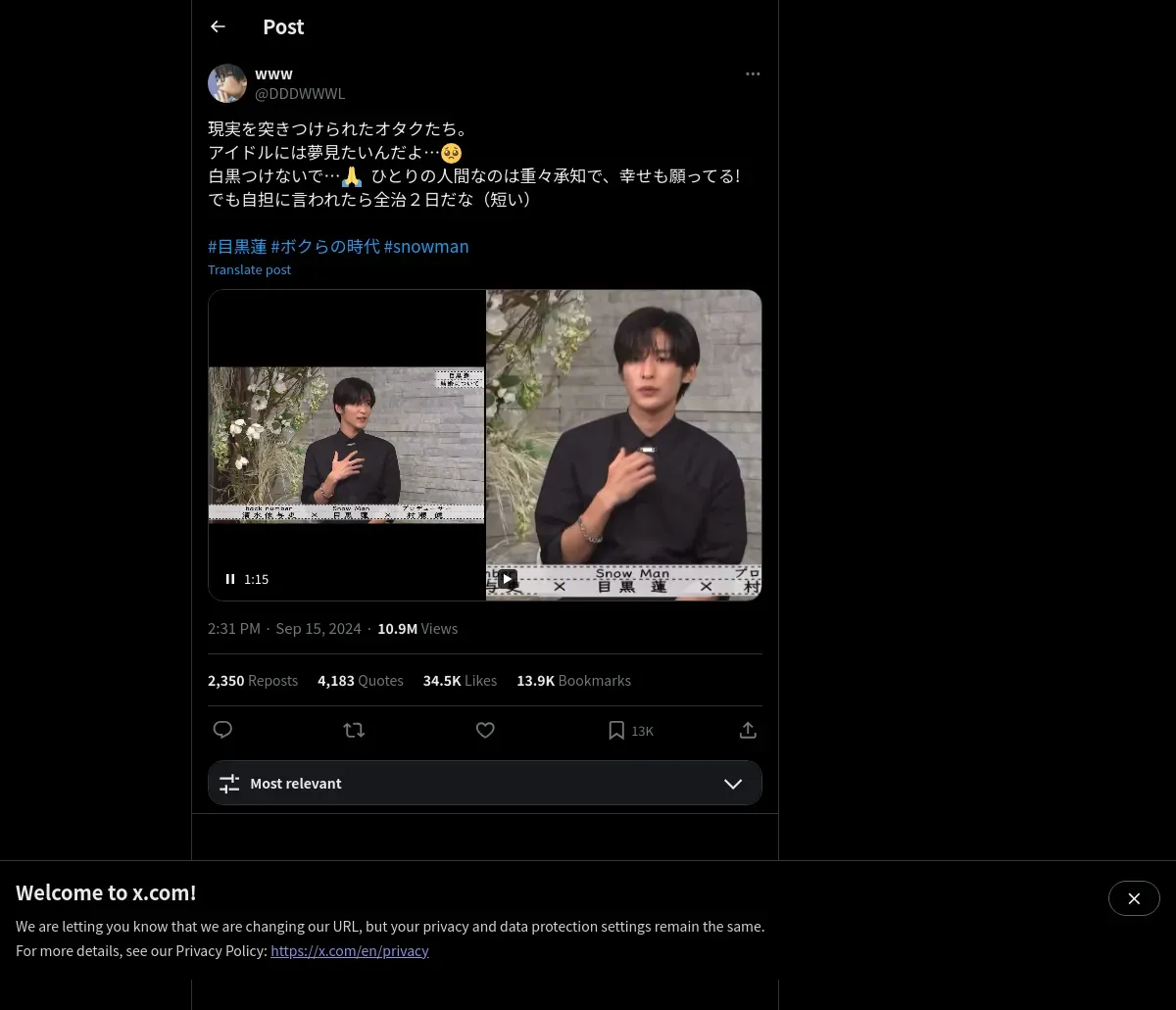The image size is (1176, 1010).
Task: Click the back arrow icon
Action: 218,27
